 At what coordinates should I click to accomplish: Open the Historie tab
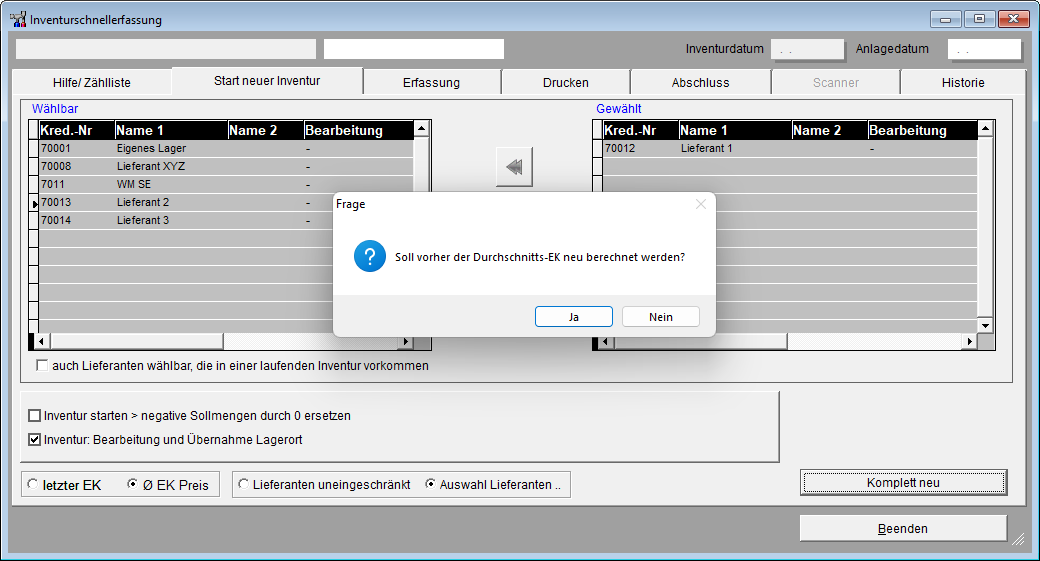point(963,83)
